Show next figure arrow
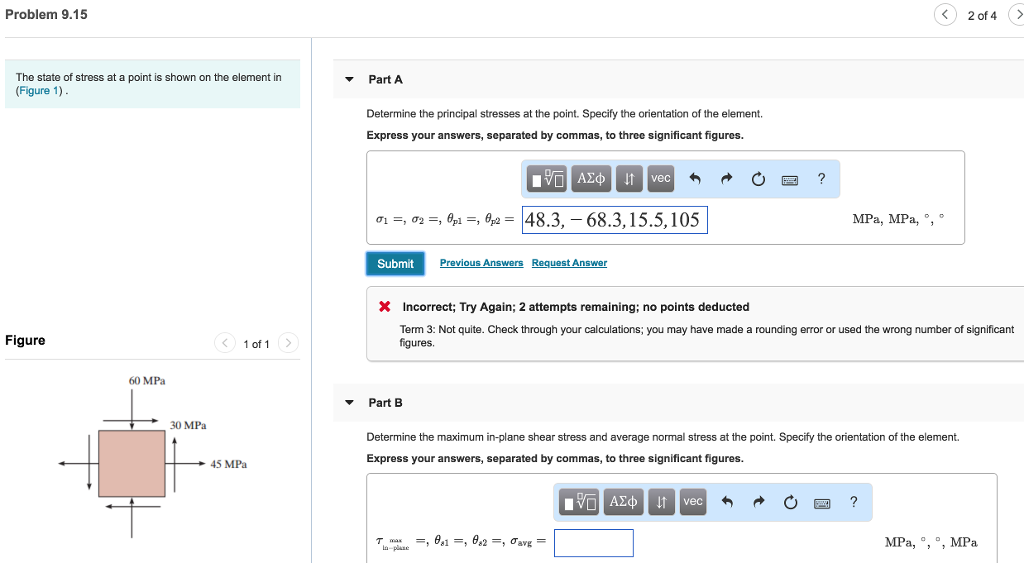The width and height of the screenshot is (1024, 563). (x=288, y=343)
